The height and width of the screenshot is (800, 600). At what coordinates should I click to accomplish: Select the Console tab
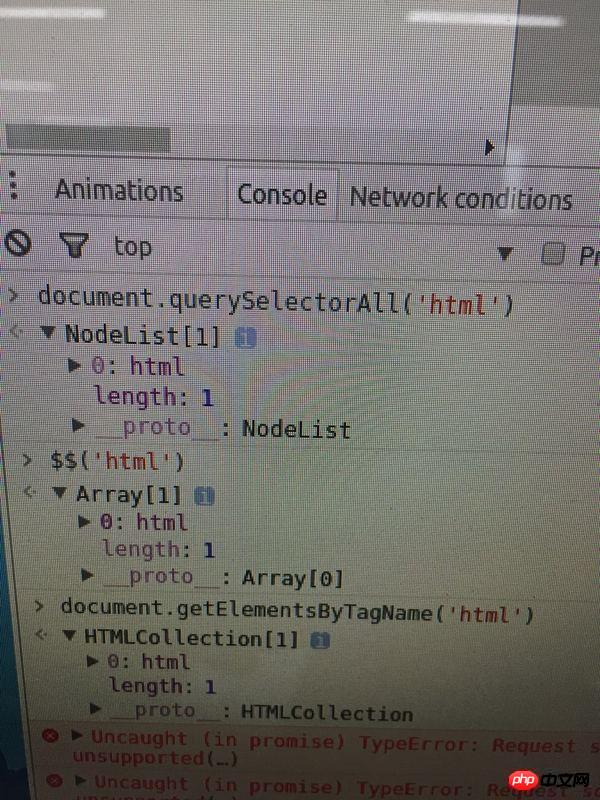click(x=282, y=195)
